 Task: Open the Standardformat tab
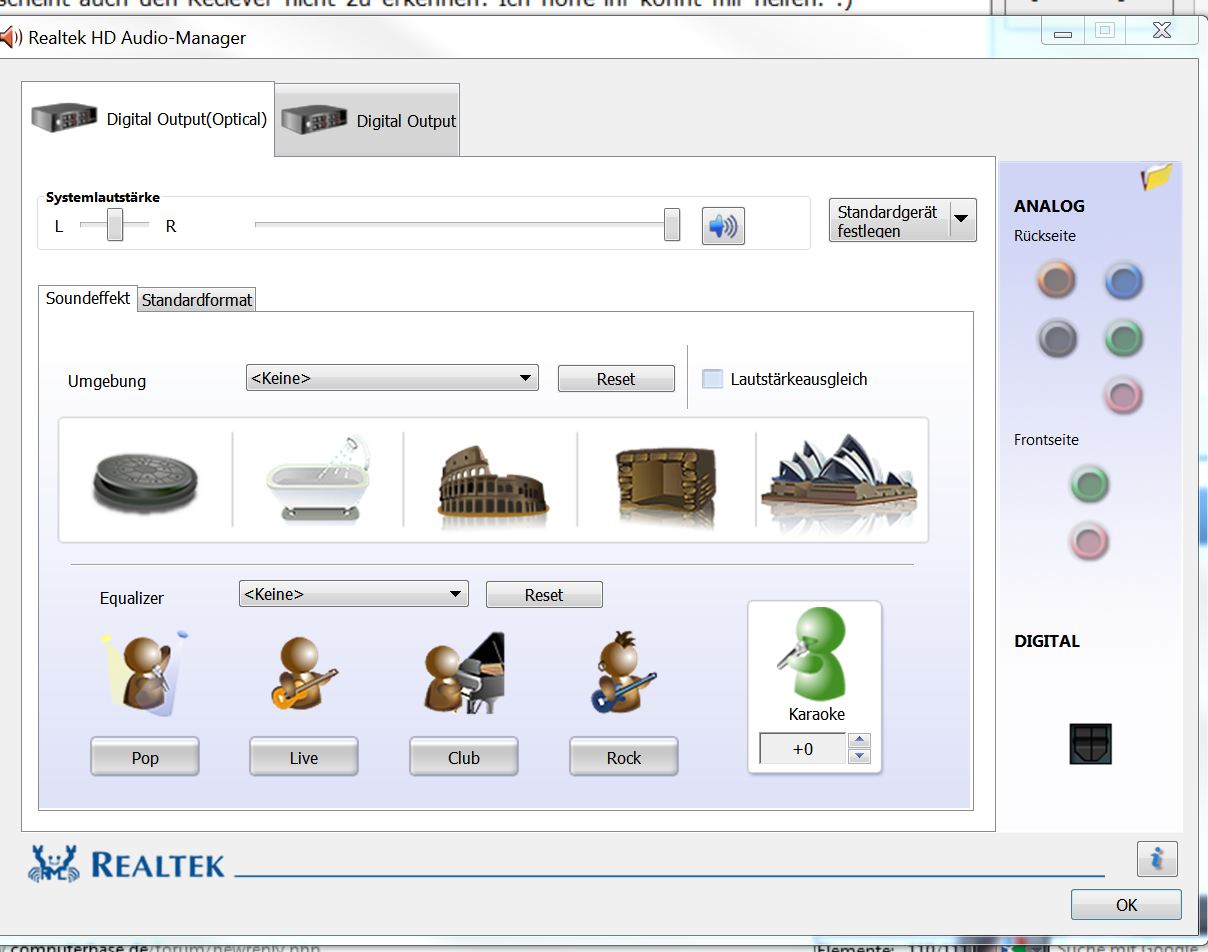pos(197,299)
